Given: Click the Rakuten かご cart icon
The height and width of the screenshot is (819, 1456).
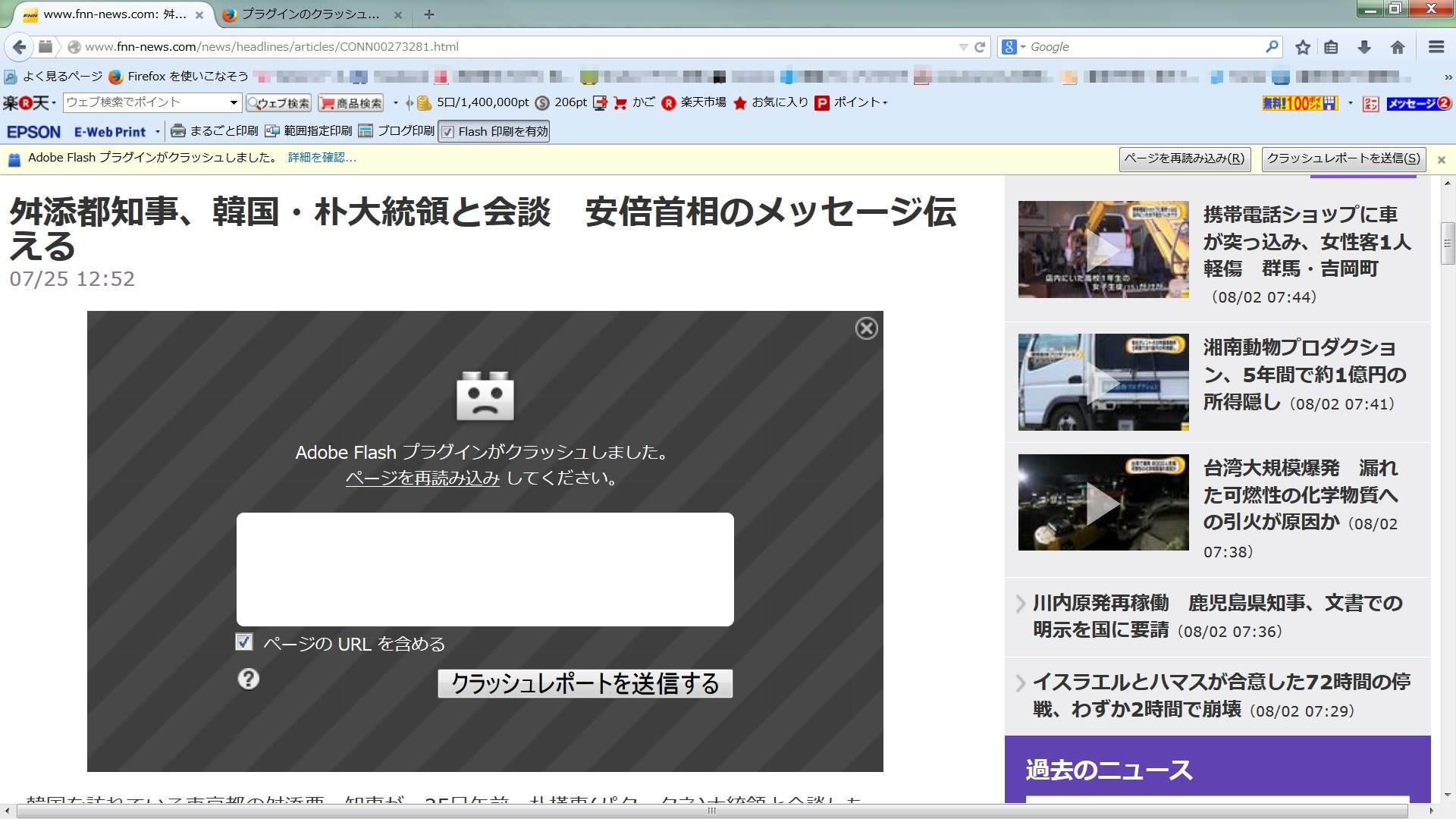Looking at the screenshot, I should coord(620,102).
